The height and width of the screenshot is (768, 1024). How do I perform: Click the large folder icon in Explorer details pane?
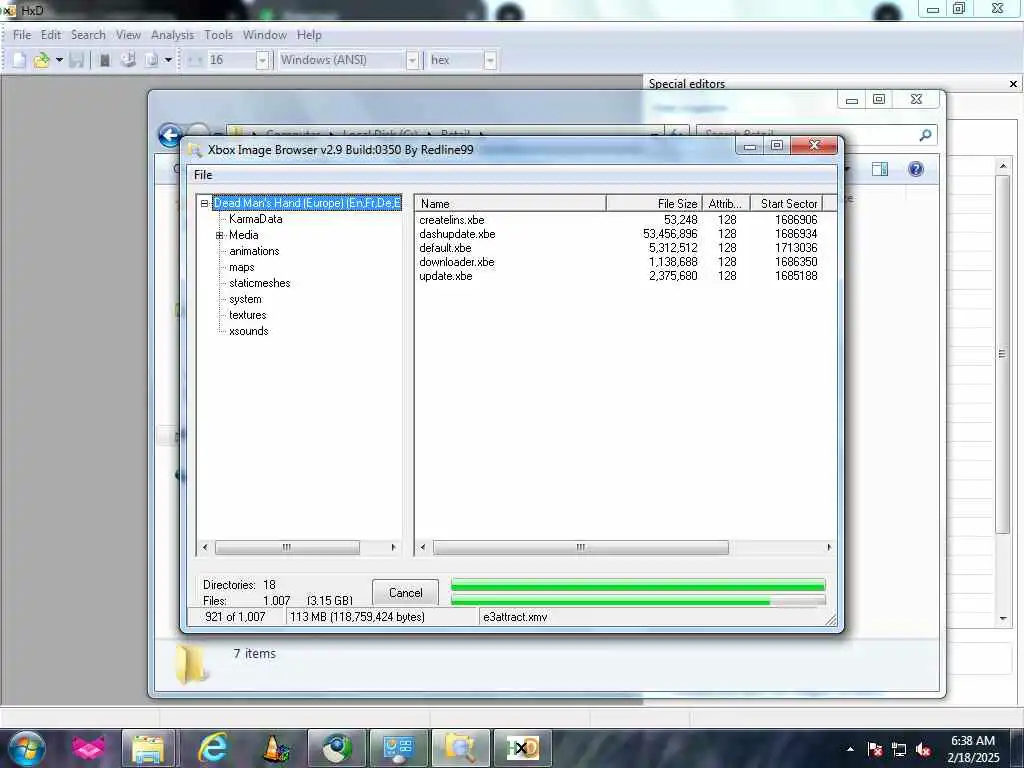pyautogui.click(x=192, y=664)
